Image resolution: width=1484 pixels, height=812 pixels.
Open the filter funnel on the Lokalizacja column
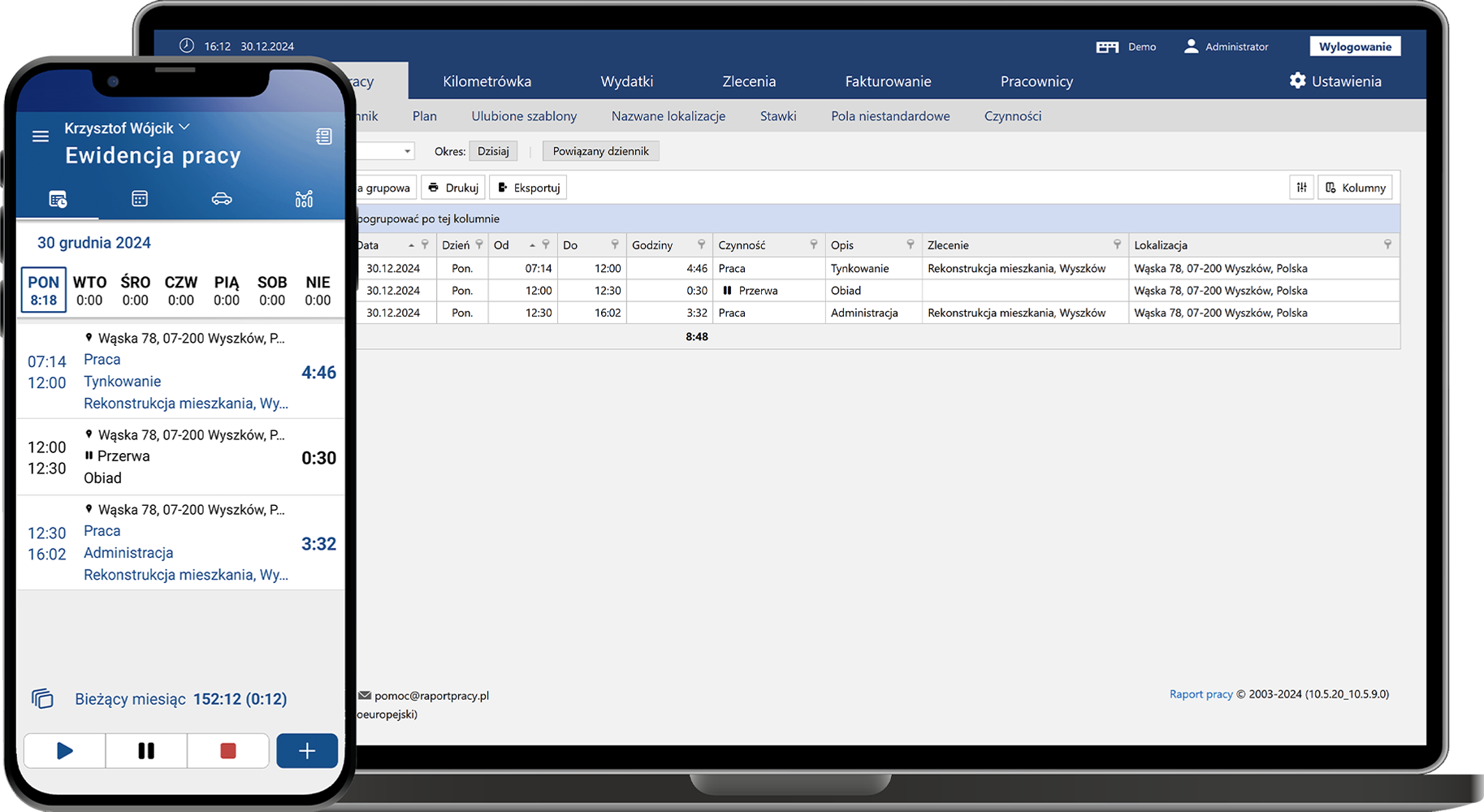pos(1387,244)
